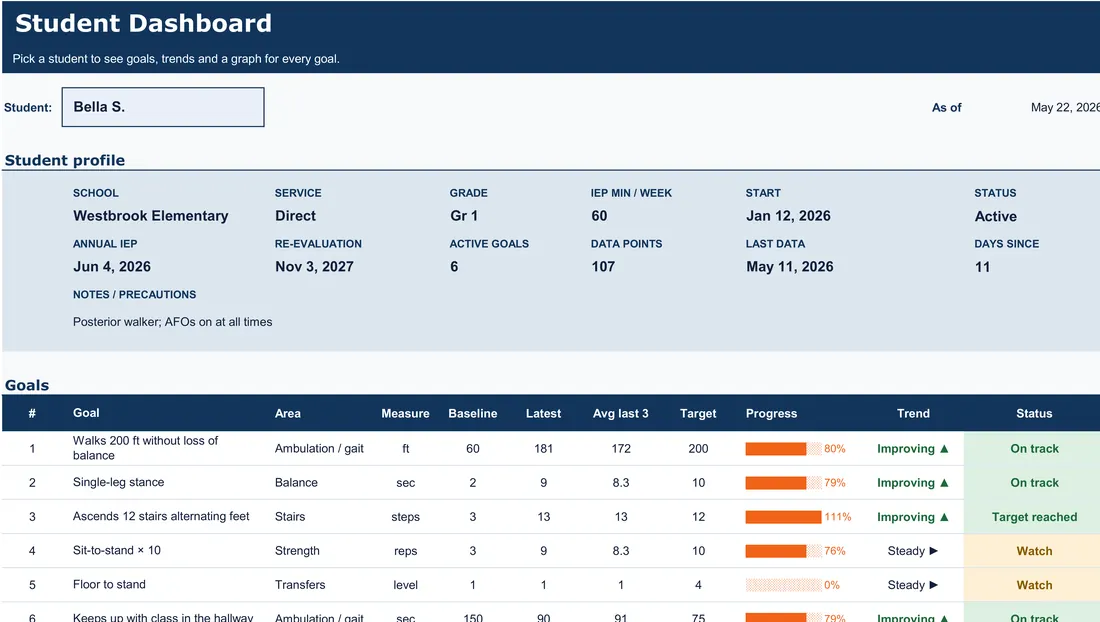The width and height of the screenshot is (1100, 622).
Task: Select school value Westbrook Elementary
Action: tap(151, 216)
